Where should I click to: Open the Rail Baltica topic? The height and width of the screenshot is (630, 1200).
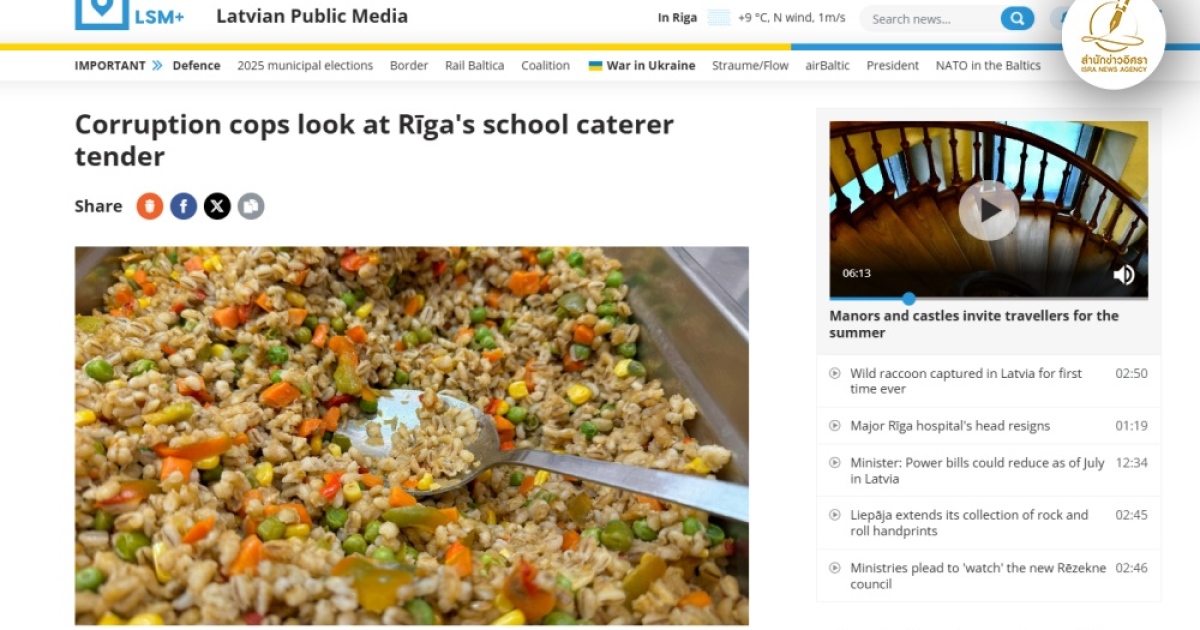tap(474, 66)
